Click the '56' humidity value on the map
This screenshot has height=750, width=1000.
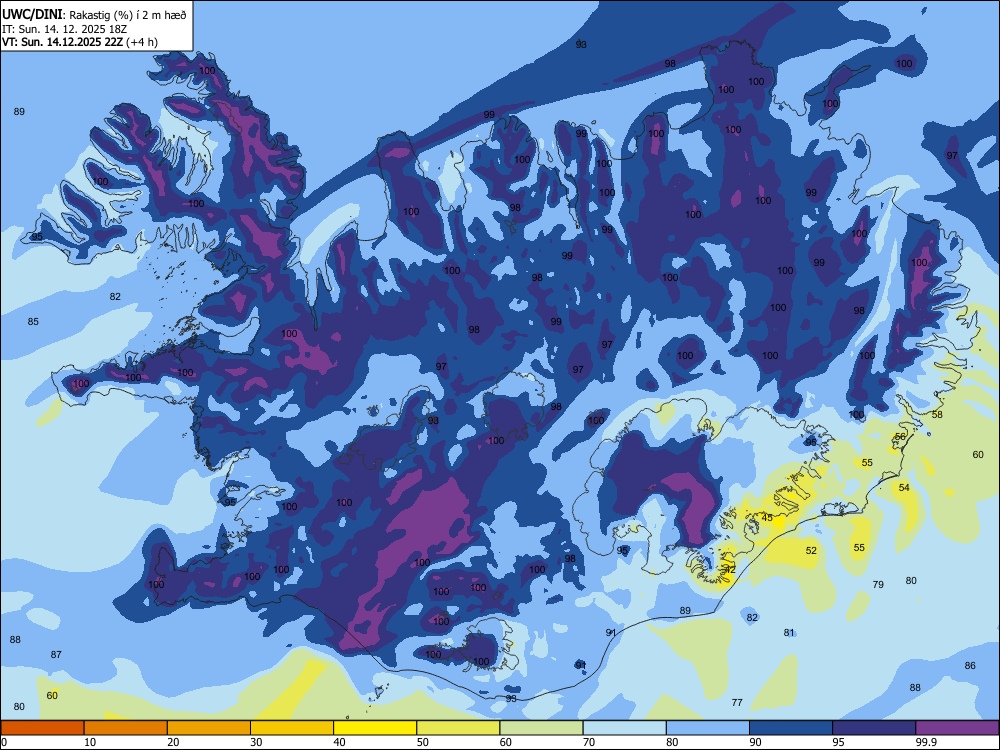[901, 437]
